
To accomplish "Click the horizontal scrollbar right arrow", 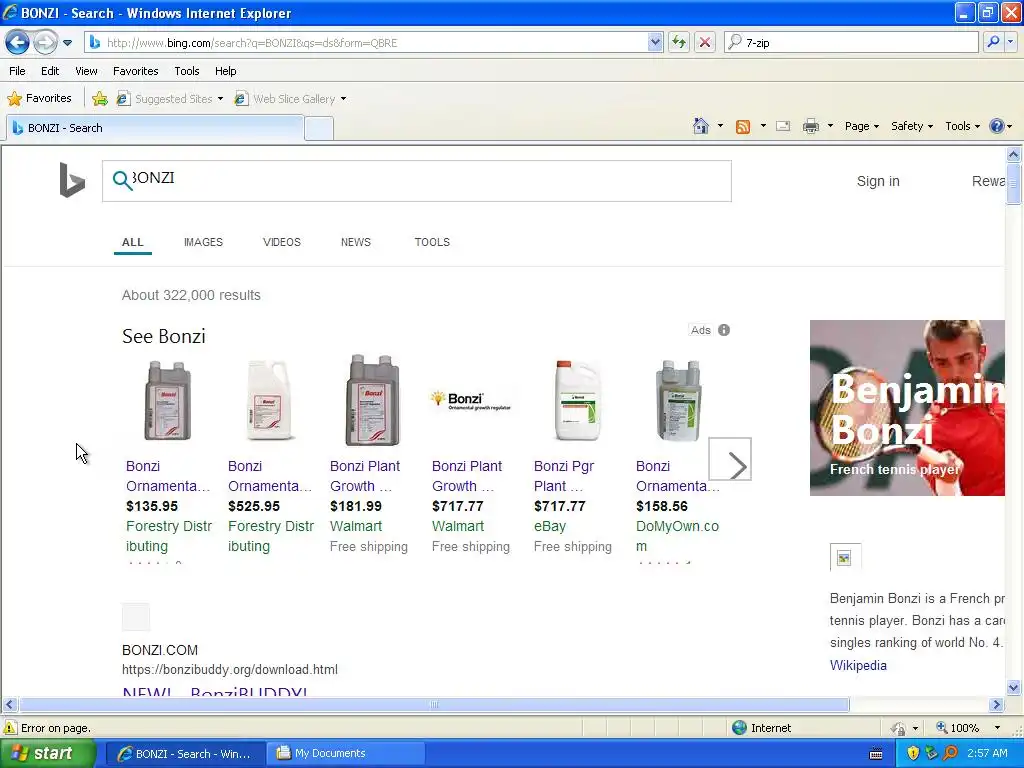I will tap(996, 705).
